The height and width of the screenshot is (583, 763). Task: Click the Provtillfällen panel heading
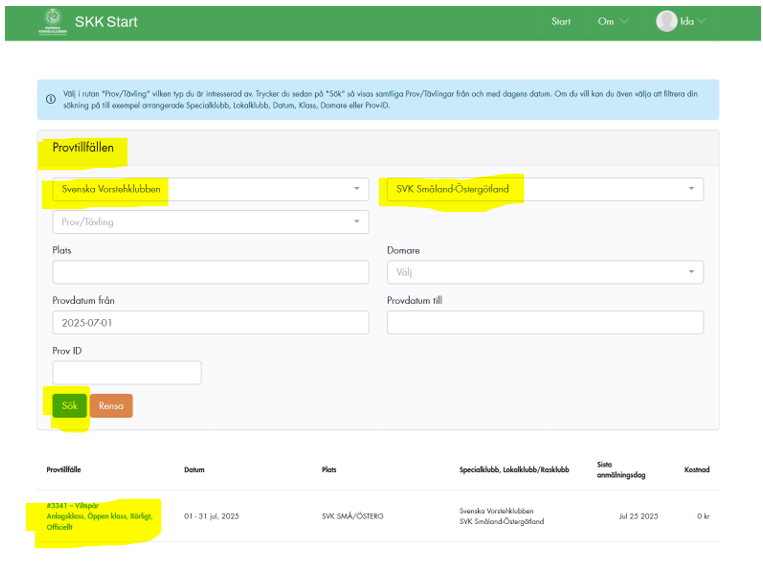pos(83,147)
